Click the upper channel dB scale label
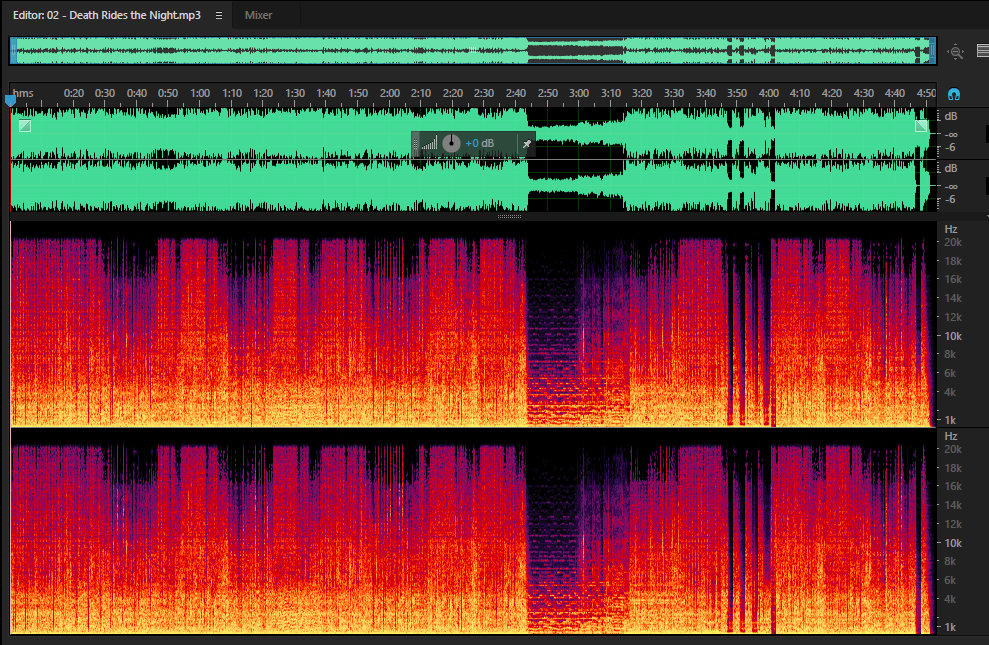Screen dimensions: 989x645 tap(951, 116)
